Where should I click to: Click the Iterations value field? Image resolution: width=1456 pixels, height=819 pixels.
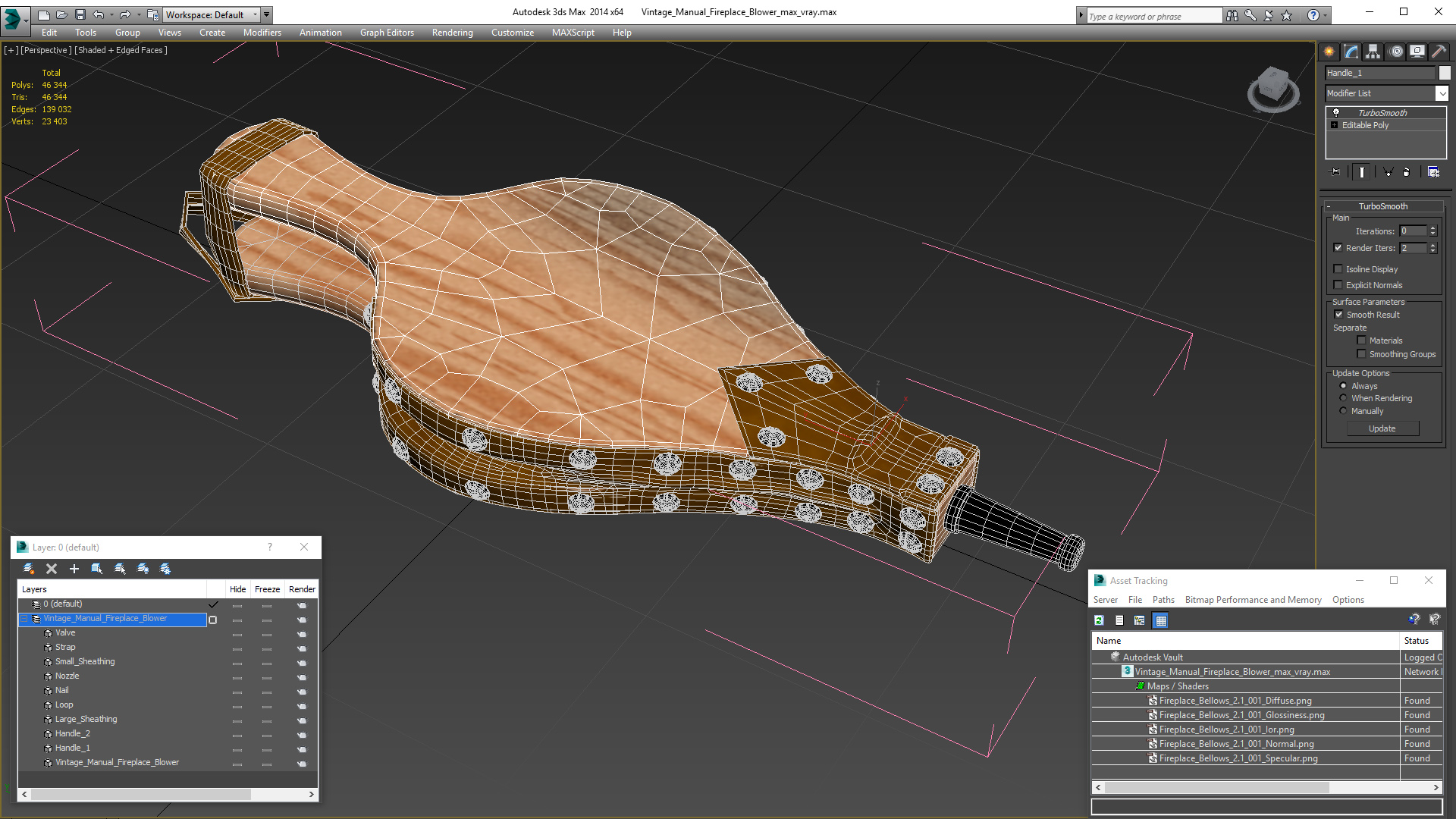[x=1414, y=231]
